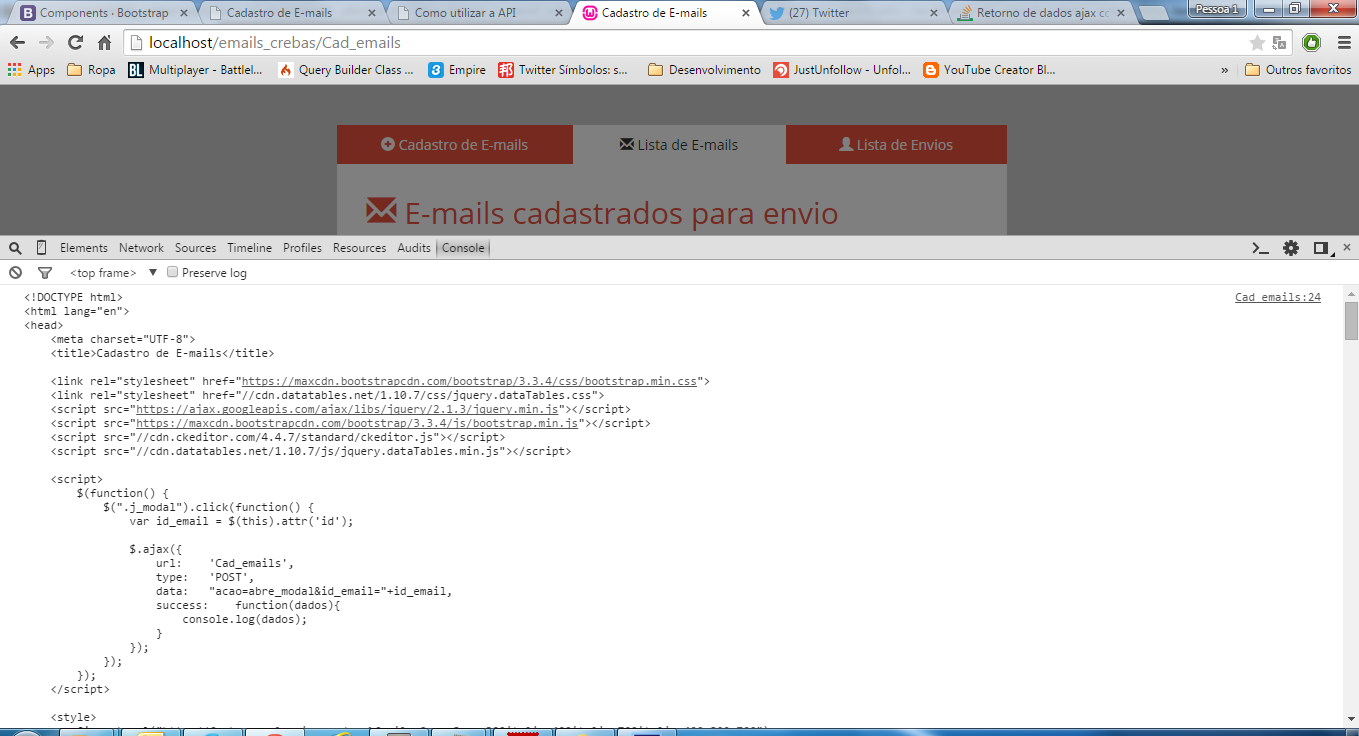Image resolution: width=1359 pixels, height=736 pixels.
Task: Open the jquery.min.js script link
Action: tap(347, 409)
